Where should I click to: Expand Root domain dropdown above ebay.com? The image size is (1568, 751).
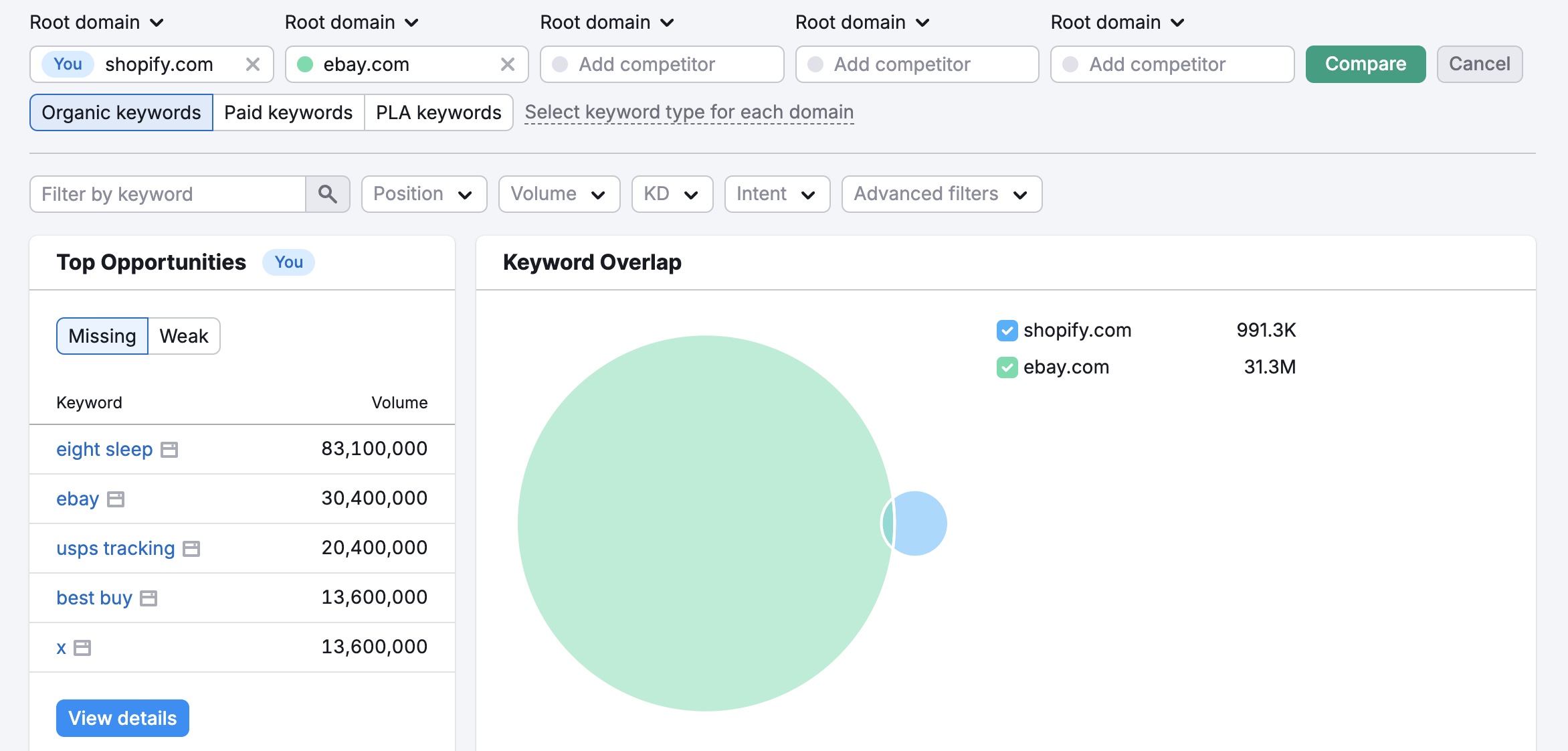[x=352, y=23]
